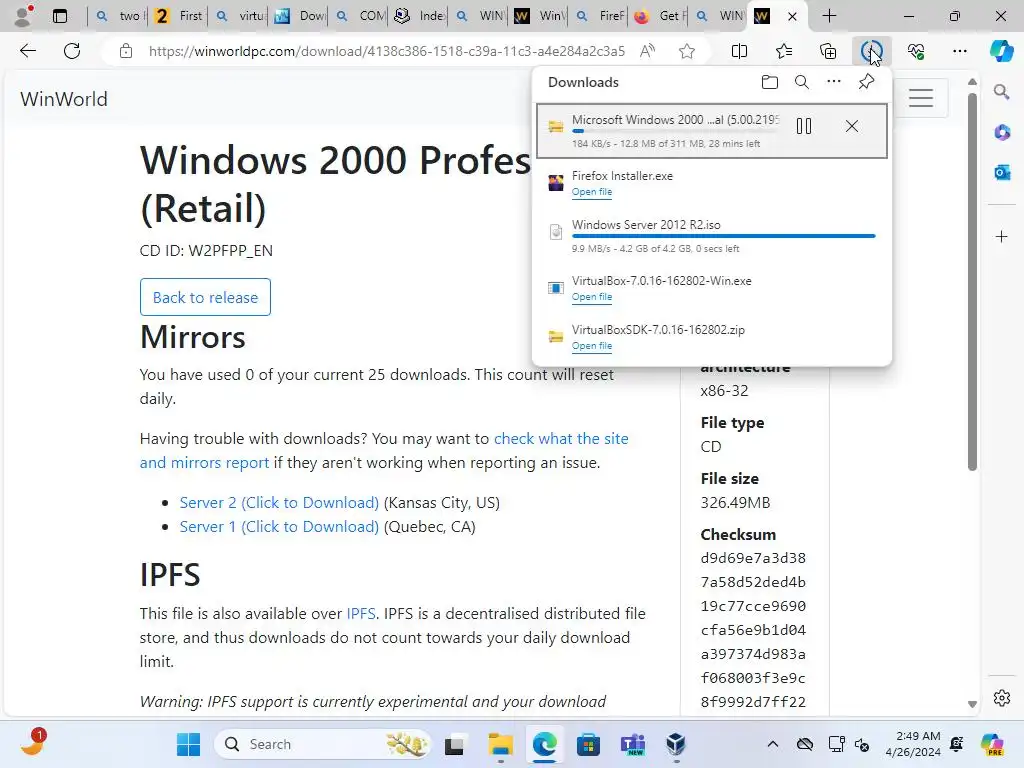Open File Explorer from the taskbar
This screenshot has width=1024, height=768.
click(x=500, y=744)
